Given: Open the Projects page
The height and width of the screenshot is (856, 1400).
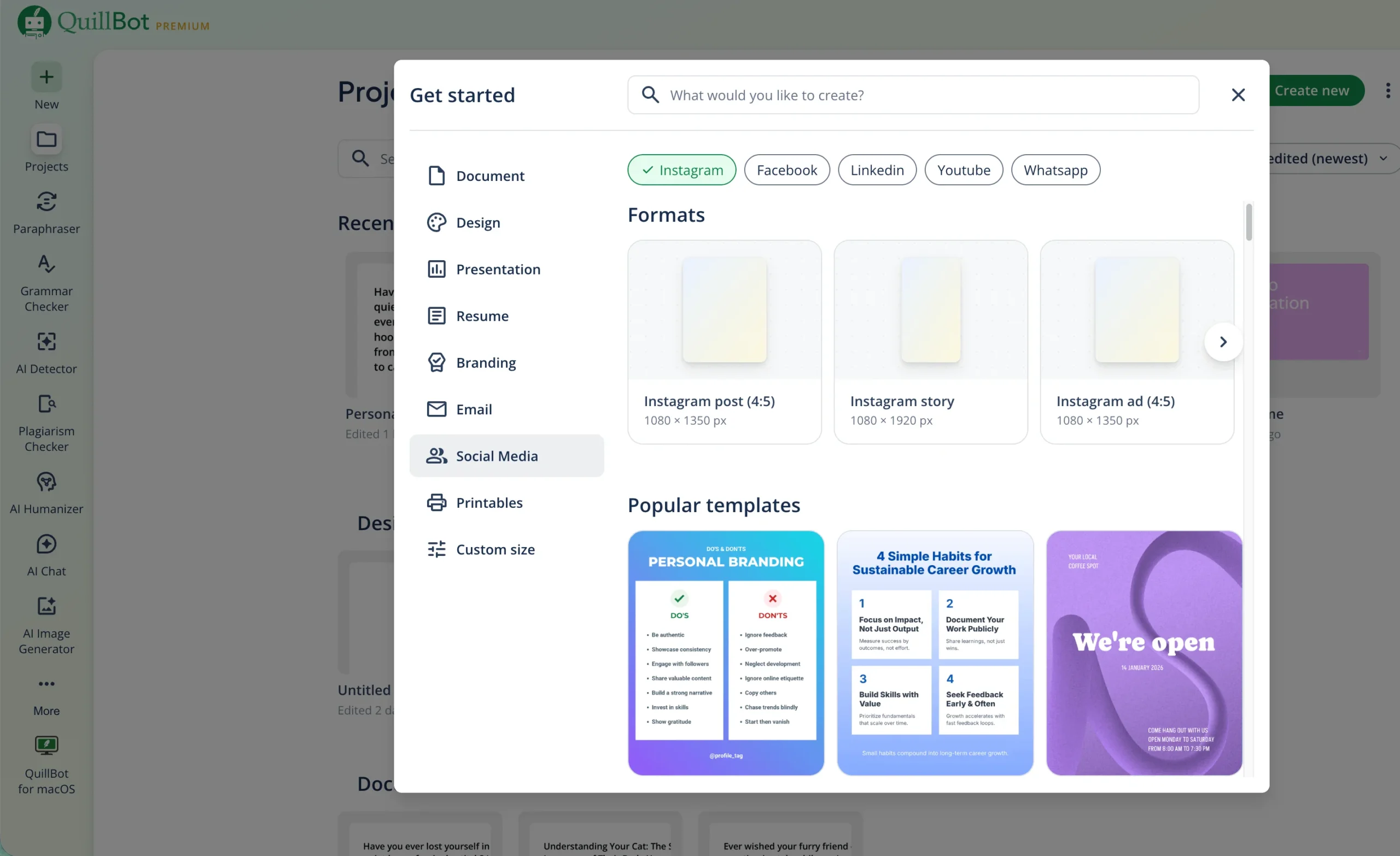Looking at the screenshot, I should pos(46,149).
